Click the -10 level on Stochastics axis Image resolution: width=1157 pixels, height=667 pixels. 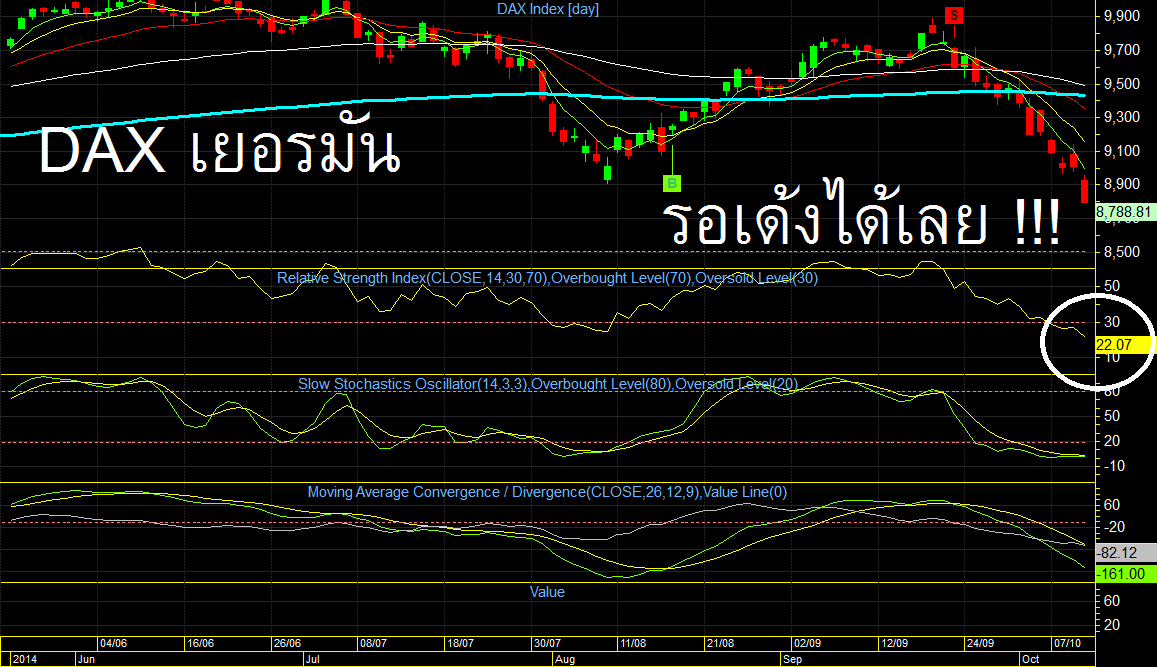pyautogui.click(x=1113, y=466)
